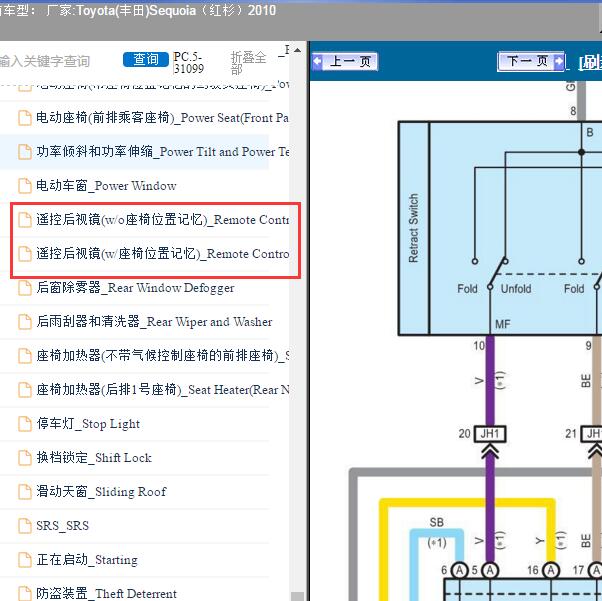
Task: Click document icon beside Power Window
Action: 25,186
